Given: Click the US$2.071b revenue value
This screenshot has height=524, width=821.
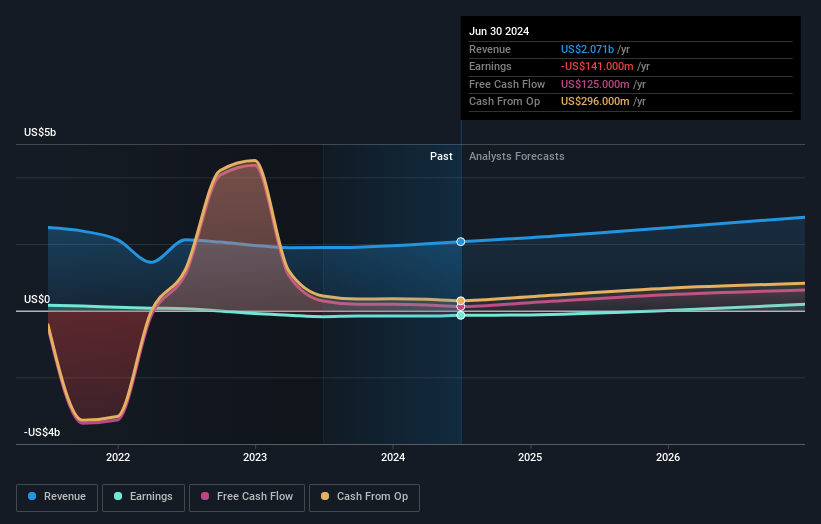Looking at the screenshot, I should tap(587, 49).
